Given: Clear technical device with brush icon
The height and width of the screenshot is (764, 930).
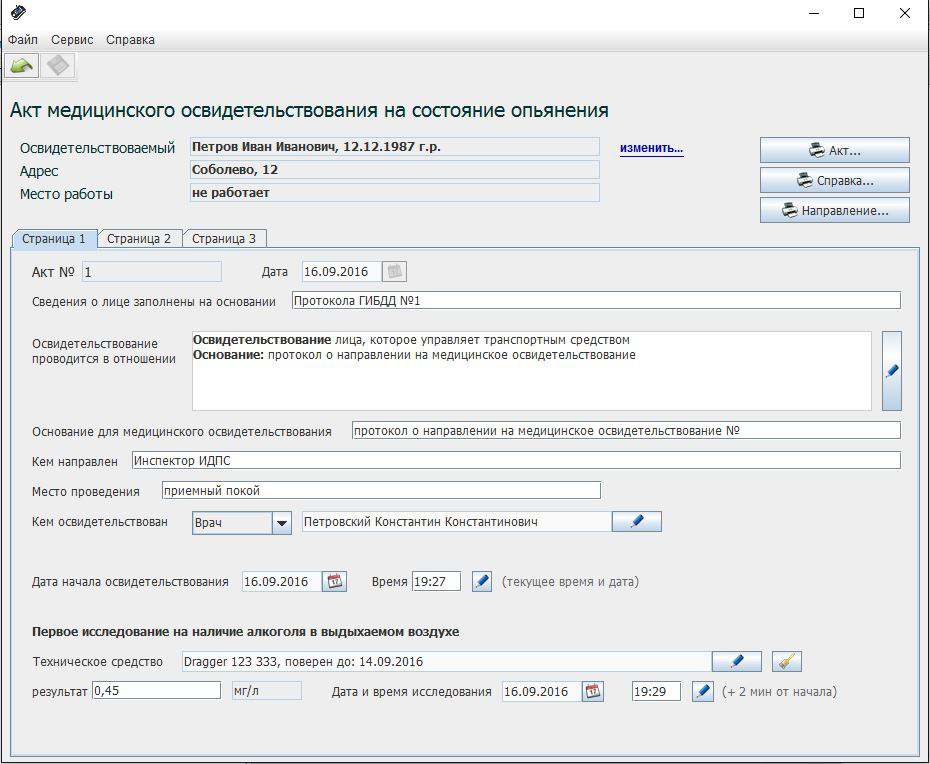Looking at the screenshot, I should pyautogui.click(x=787, y=662).
